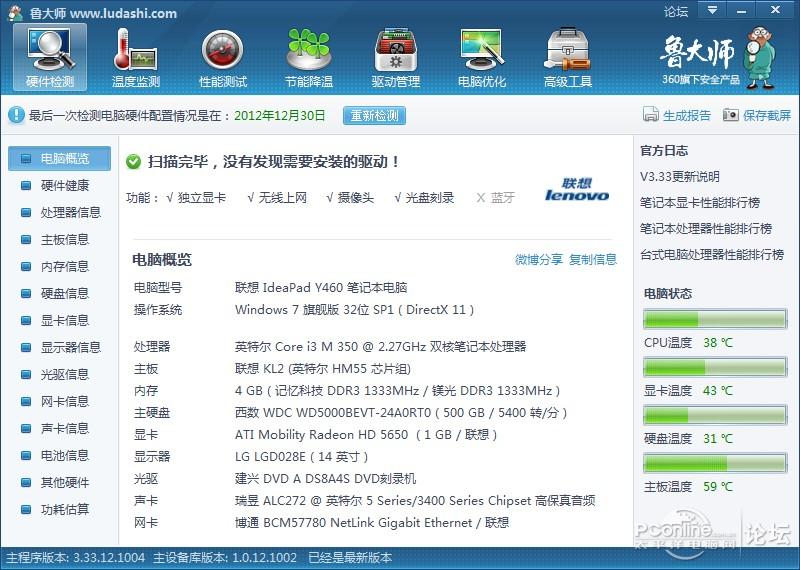
Task: Click the 生成报告 text link
Action: [x=687, y=115]
